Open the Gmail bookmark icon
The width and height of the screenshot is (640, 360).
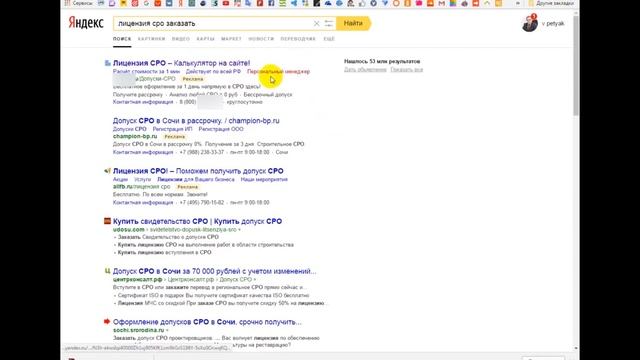click(x=441, y=3)
